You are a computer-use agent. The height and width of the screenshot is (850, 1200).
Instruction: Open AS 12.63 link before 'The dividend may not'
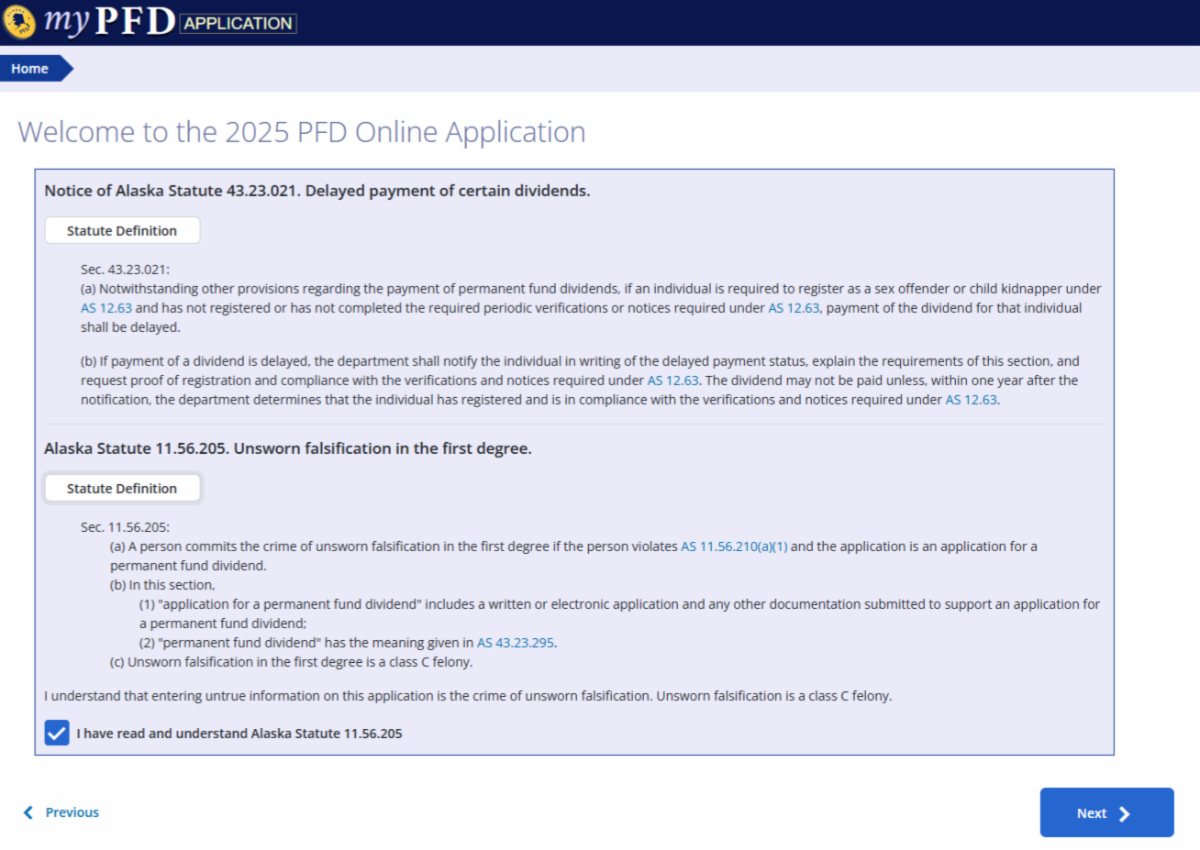tap(673, 381)
